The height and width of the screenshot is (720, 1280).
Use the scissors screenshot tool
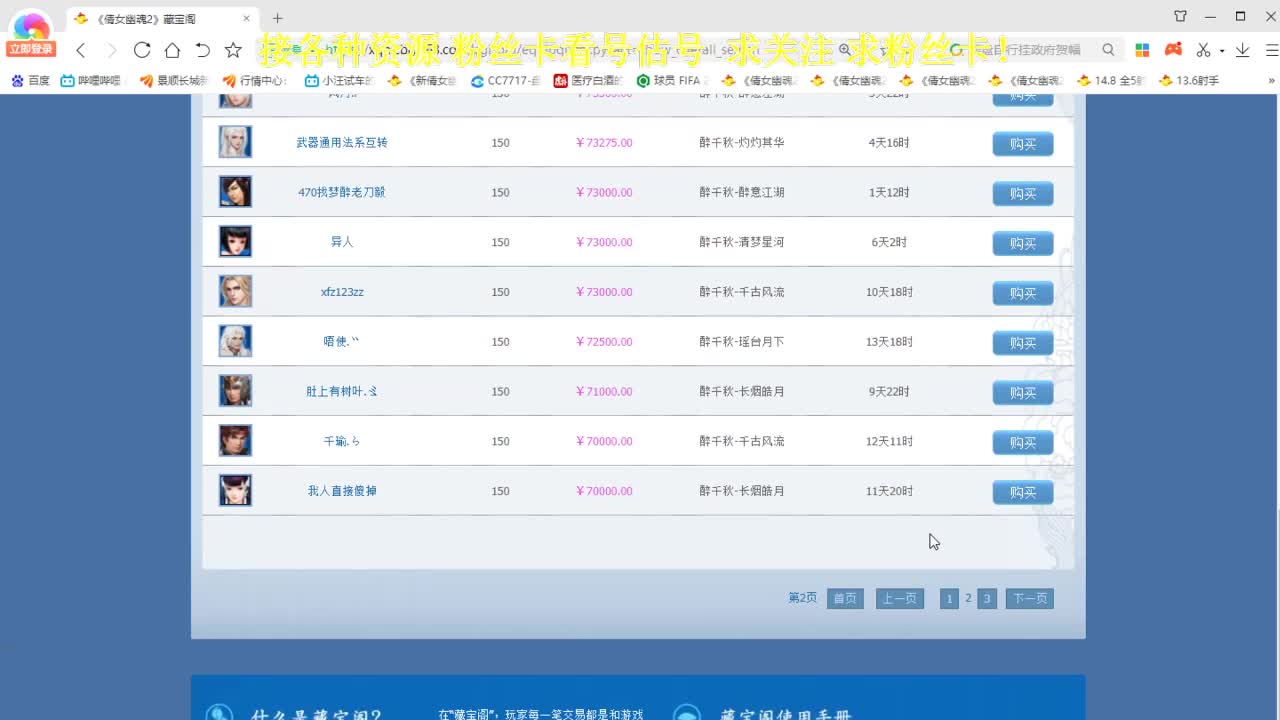(1203, 48)
